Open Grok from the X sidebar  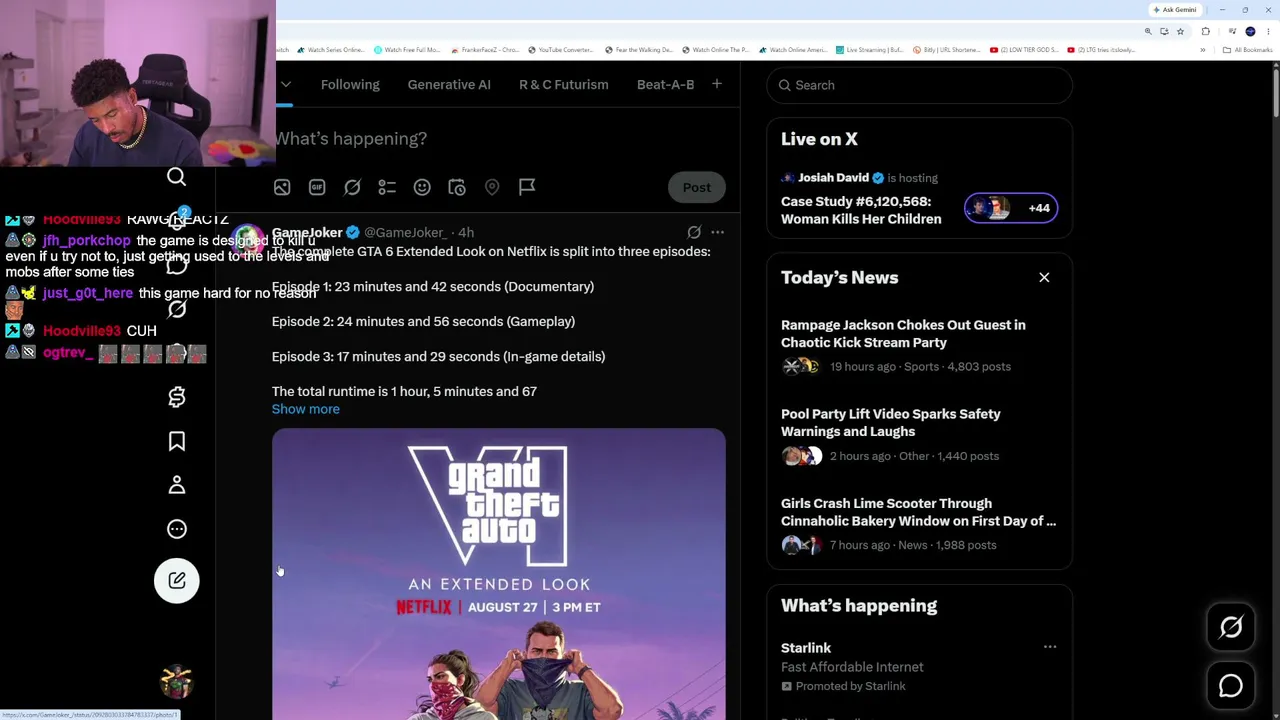coord(176,309)
